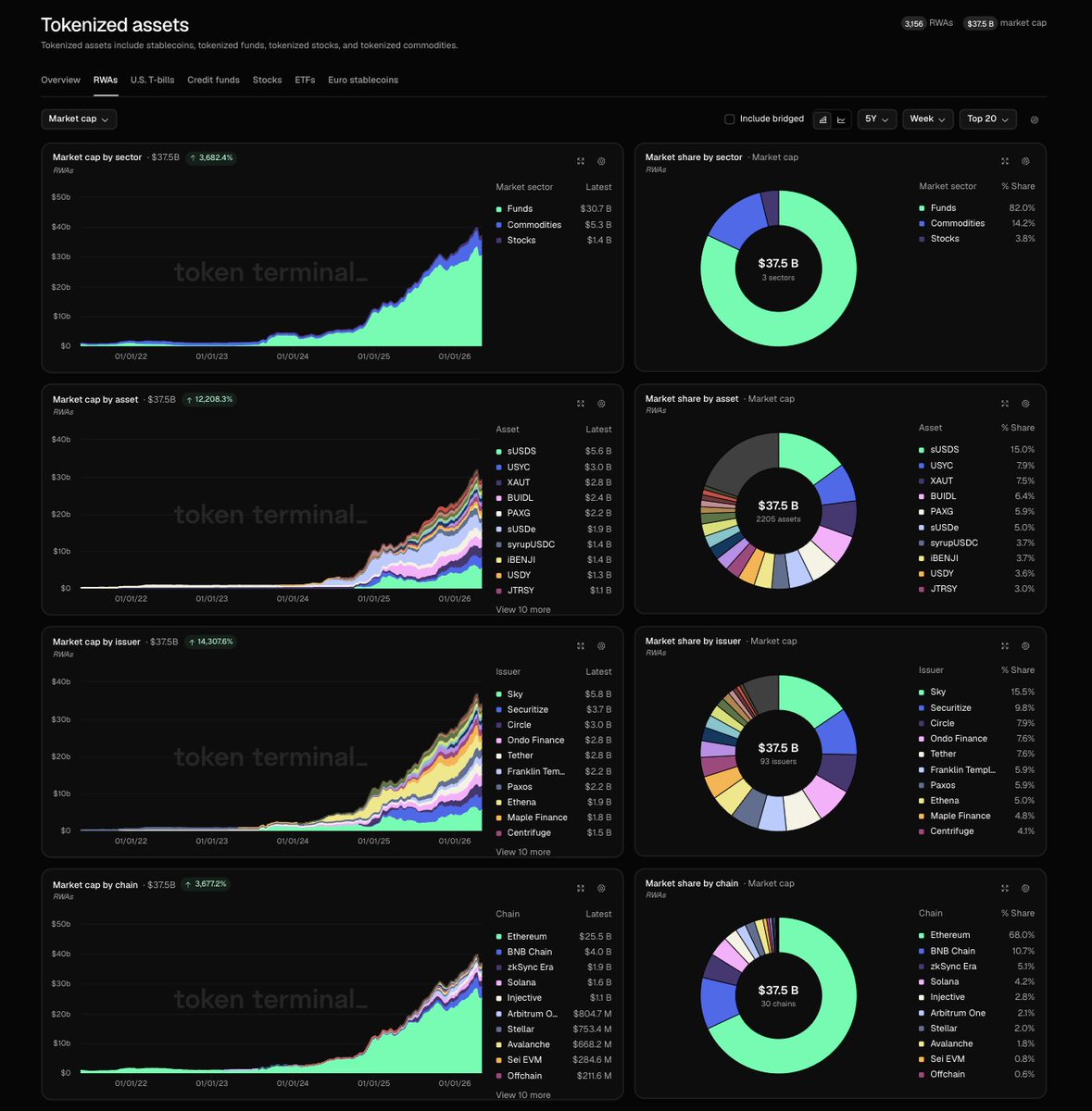Expand Market cap by sector chart fullscreen
This screenshot has width=1092, height=1111.
tap(581, 161)
